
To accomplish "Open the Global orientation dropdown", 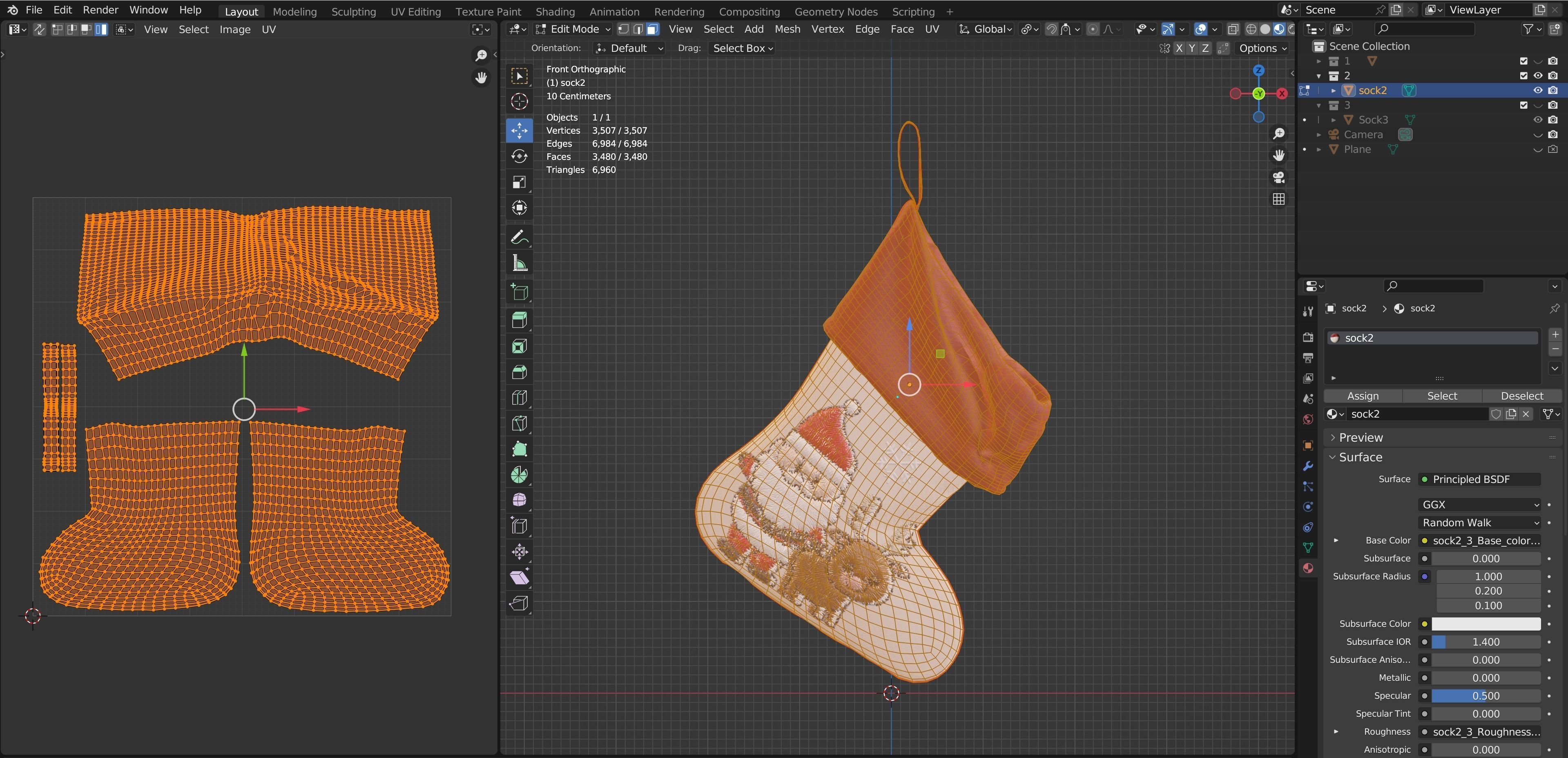I will (x=986, y=29).
